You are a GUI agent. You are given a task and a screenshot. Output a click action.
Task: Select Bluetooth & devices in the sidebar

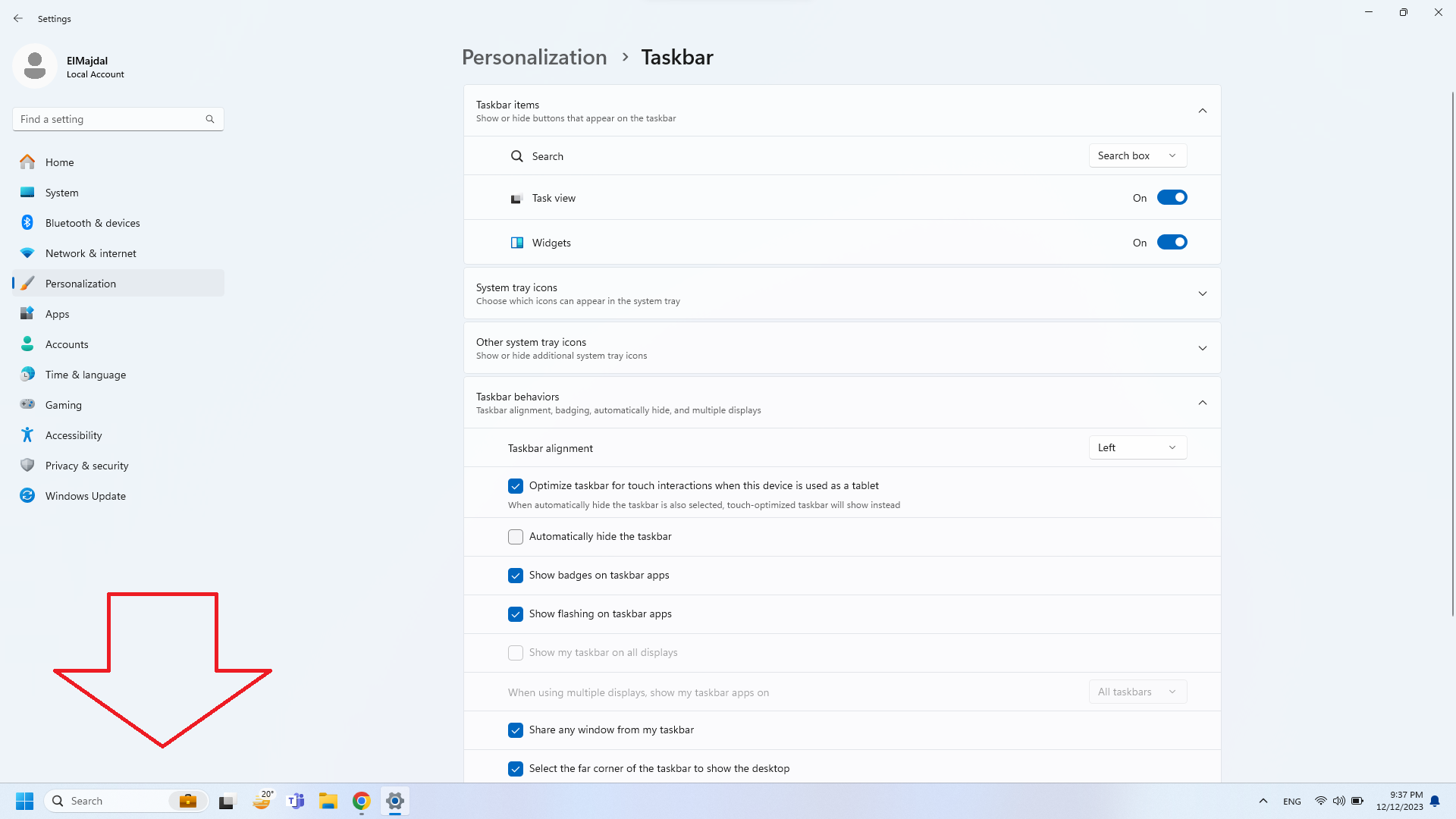tap(92, 222)
